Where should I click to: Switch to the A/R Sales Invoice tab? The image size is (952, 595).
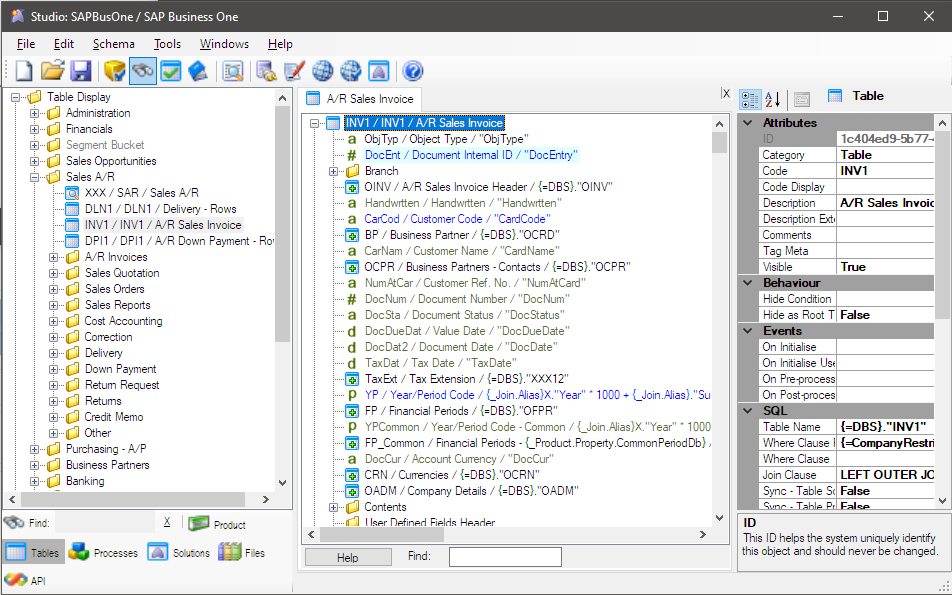click(359, 98)
